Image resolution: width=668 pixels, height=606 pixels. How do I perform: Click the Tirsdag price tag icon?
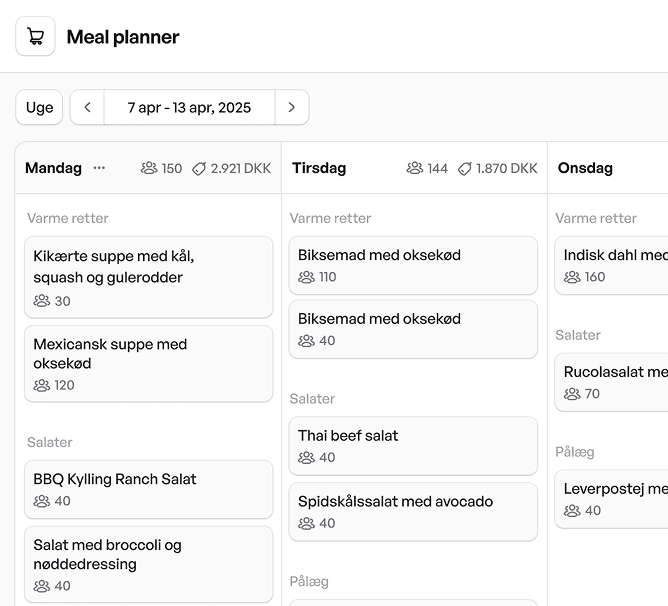tap(465, 169)
